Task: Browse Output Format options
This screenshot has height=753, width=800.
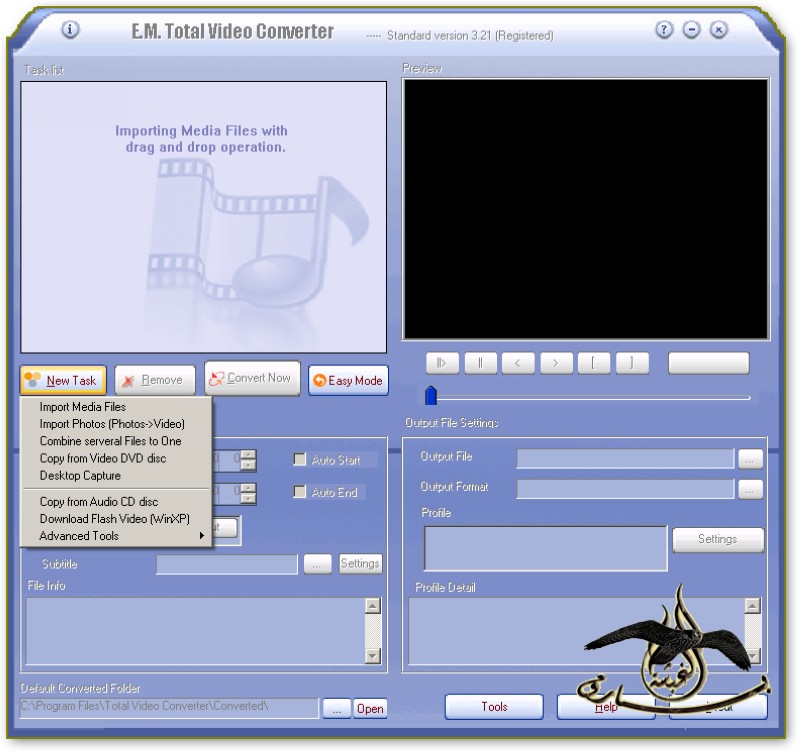Action: coord(750,490)
